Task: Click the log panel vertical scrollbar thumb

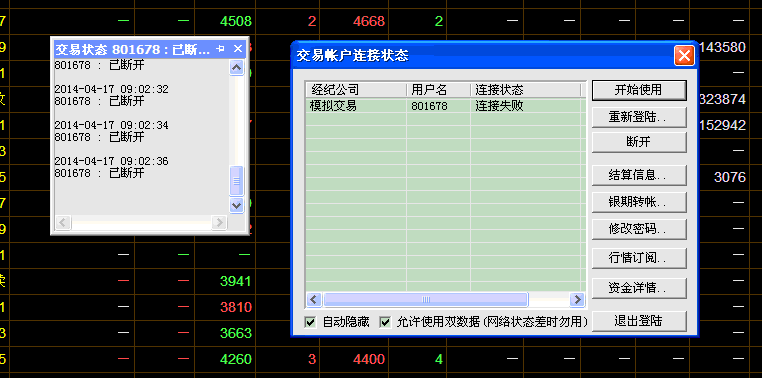Action: pyautogui.click(x=236, y=181)
